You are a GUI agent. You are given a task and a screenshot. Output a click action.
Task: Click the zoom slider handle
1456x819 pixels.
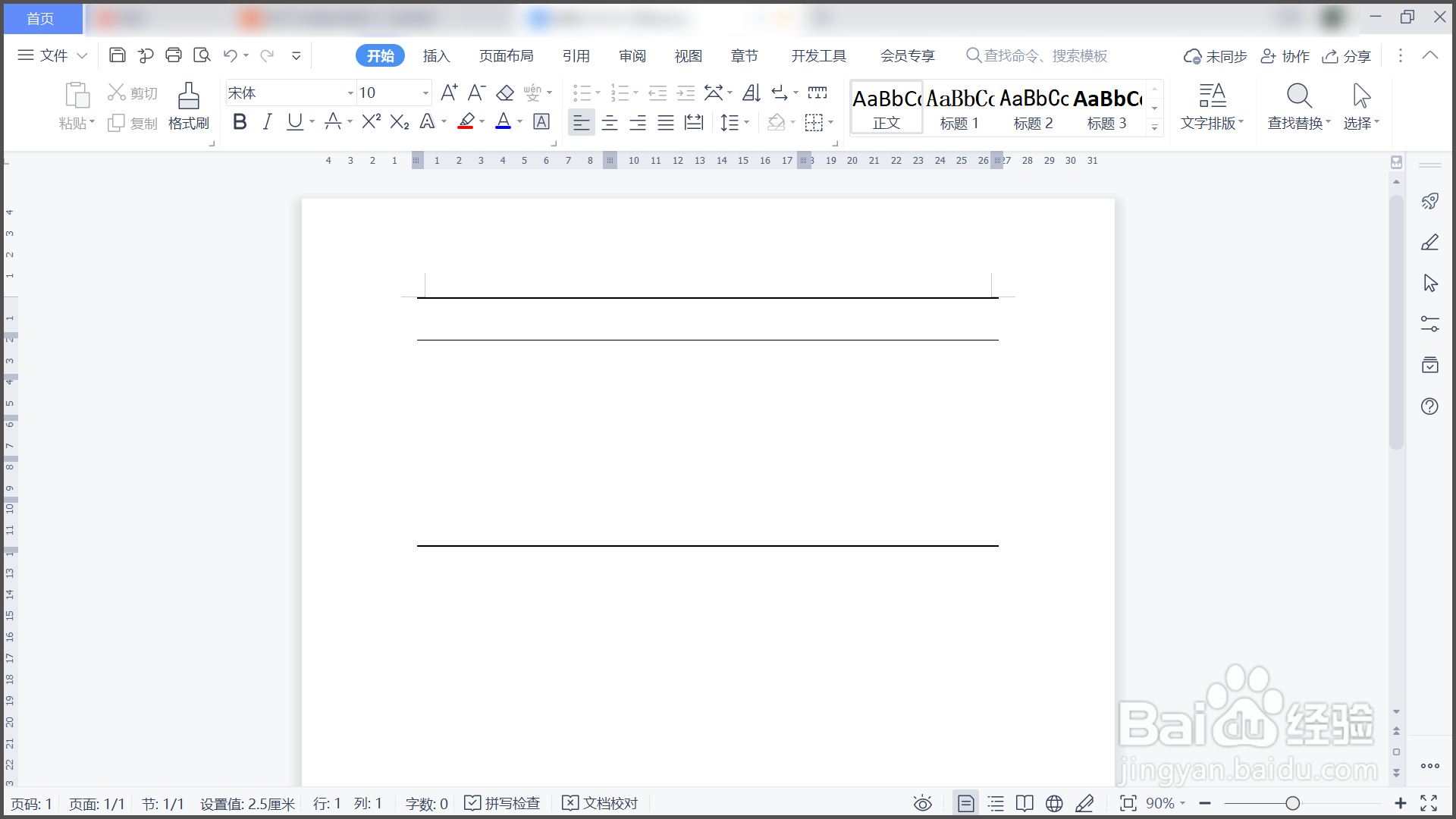1292,803
